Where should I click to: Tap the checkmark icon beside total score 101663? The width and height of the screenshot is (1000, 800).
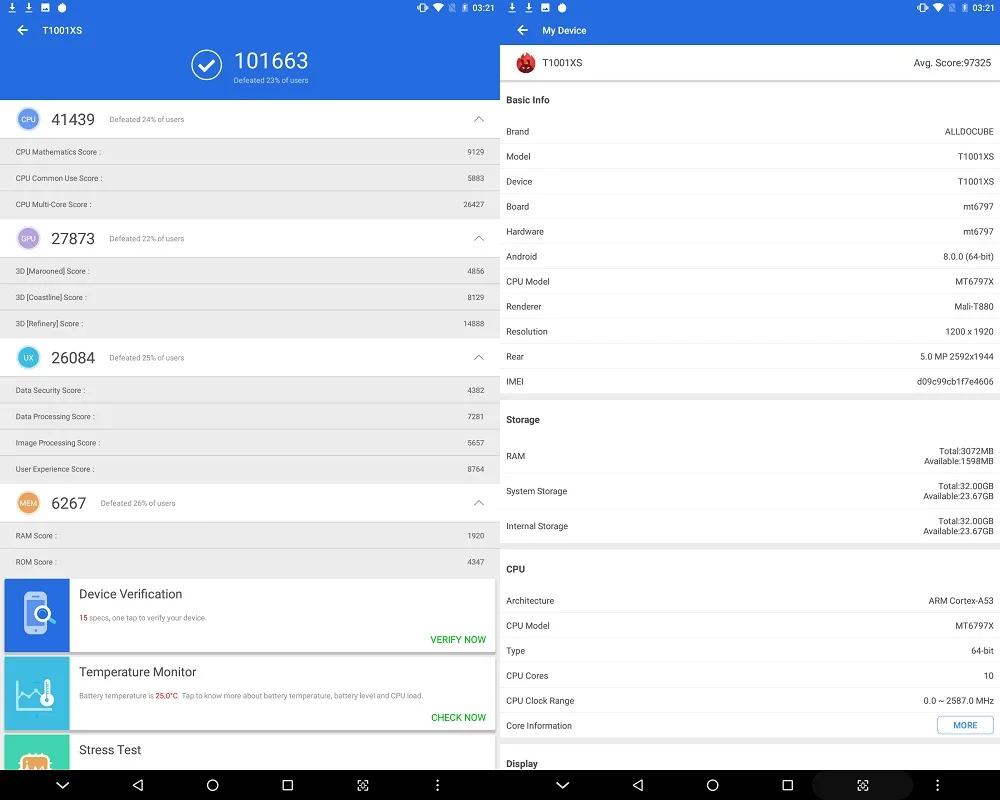pyautogui.click(x=207, y=65)
